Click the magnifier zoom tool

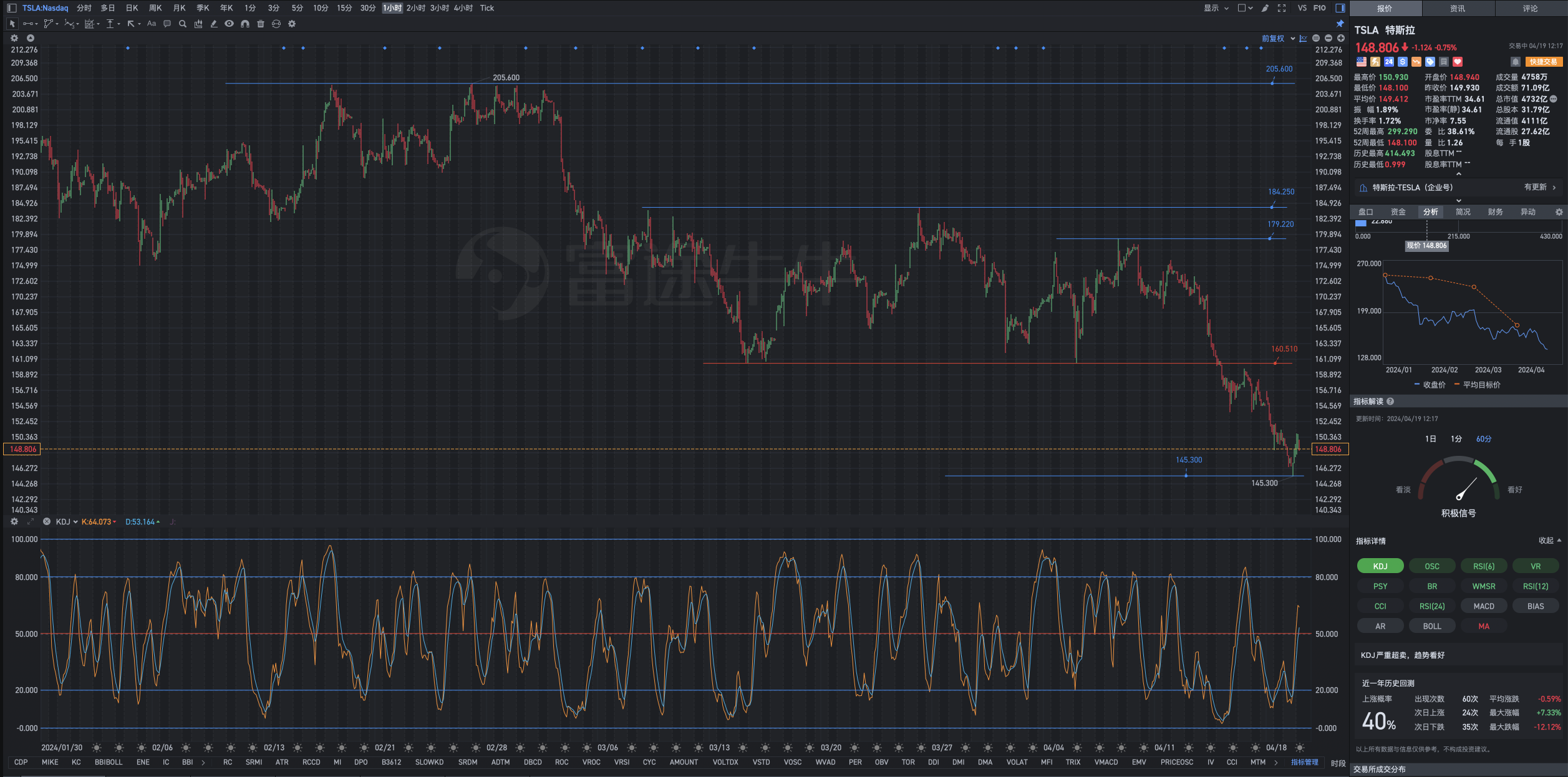point(183,24)
